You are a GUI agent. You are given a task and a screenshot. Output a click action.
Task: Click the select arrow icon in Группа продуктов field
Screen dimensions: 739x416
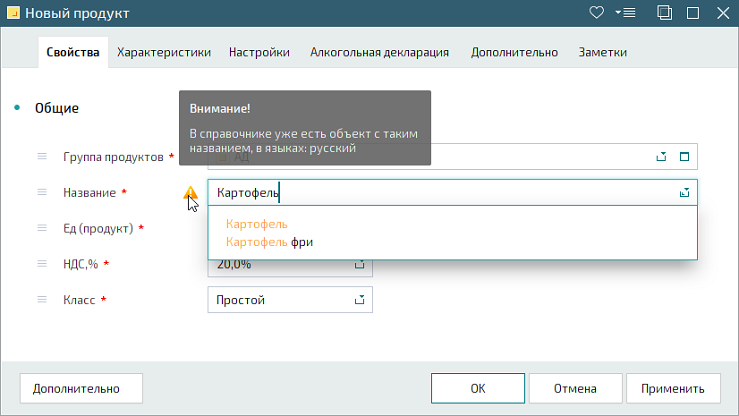[x=661, y=156]
